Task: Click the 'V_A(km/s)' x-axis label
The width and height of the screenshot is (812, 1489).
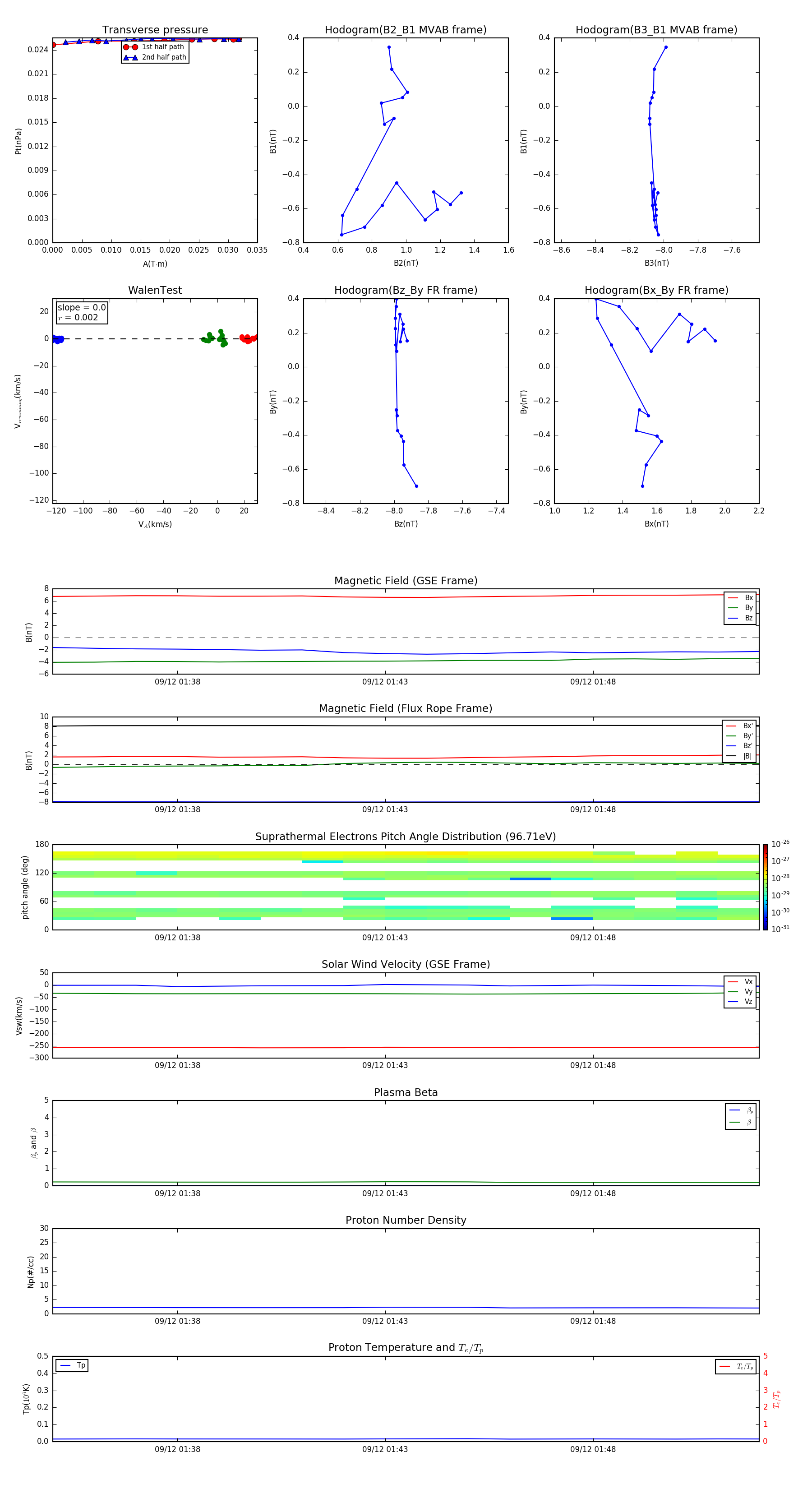Action: pyautogui.click(x=155, y=524)
